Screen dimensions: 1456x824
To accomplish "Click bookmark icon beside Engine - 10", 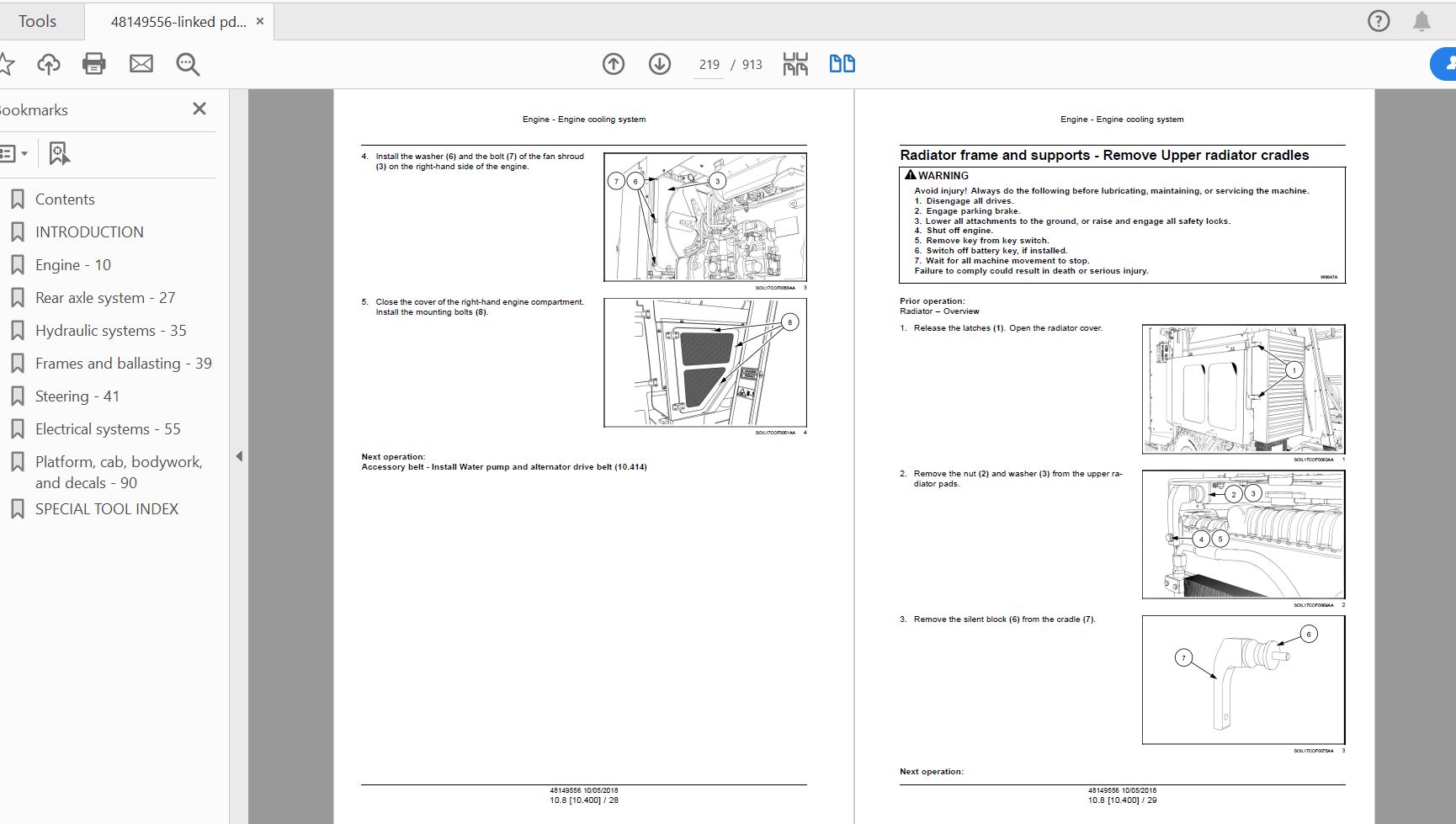I will pos(17,265).
